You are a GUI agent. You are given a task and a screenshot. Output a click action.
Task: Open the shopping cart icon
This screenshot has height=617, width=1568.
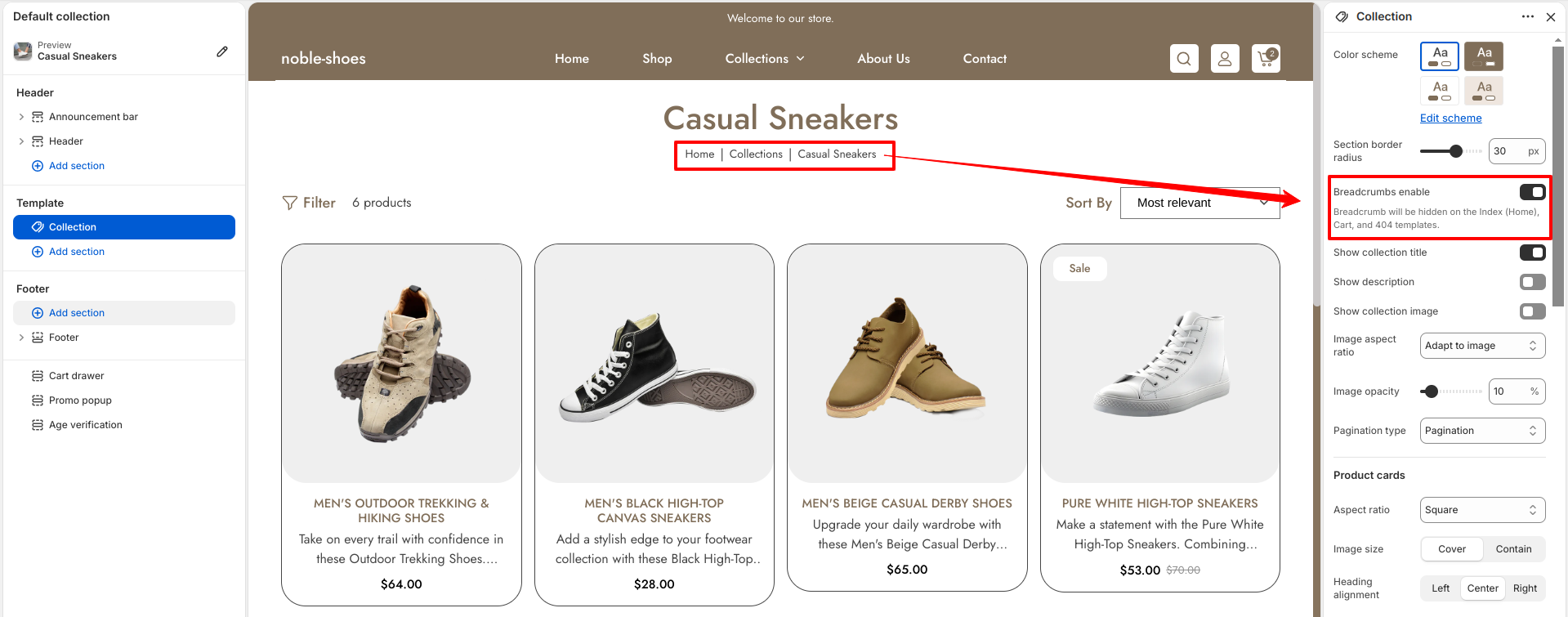1266,59
